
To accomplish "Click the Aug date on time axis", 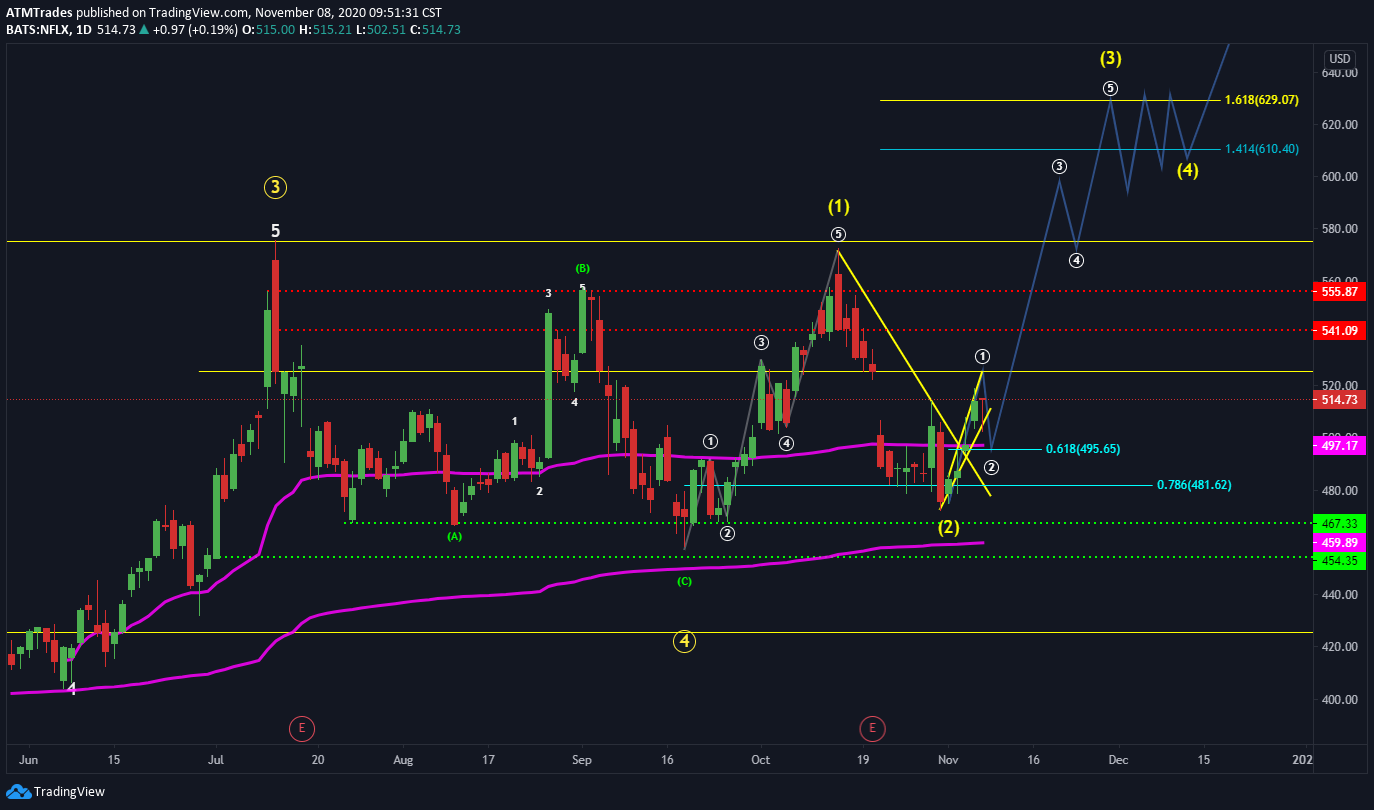I will pyautogui.click(x=403, y=760).
